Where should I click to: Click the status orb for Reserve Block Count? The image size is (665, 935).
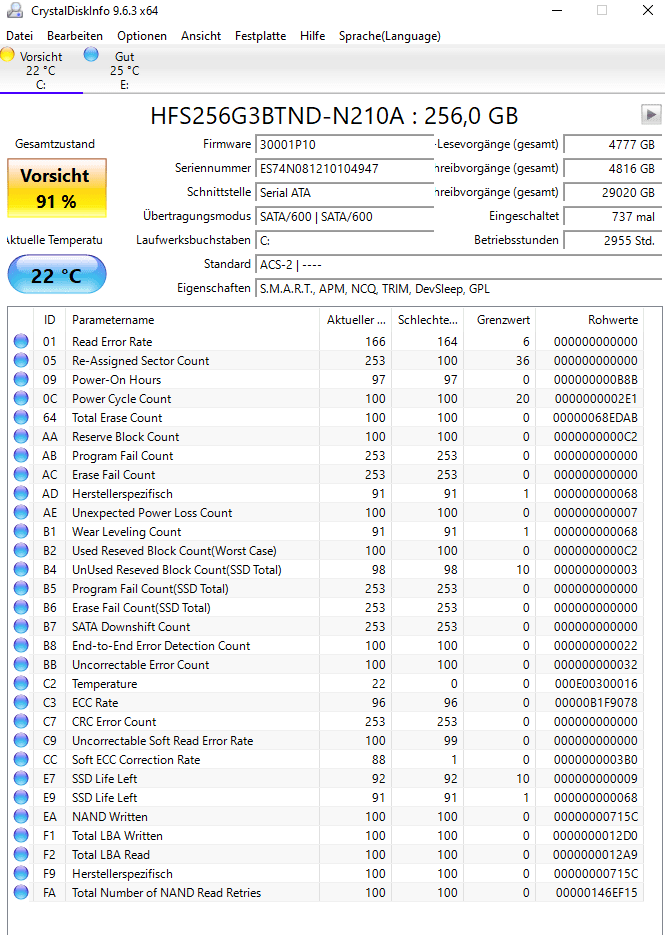(21, 437)
